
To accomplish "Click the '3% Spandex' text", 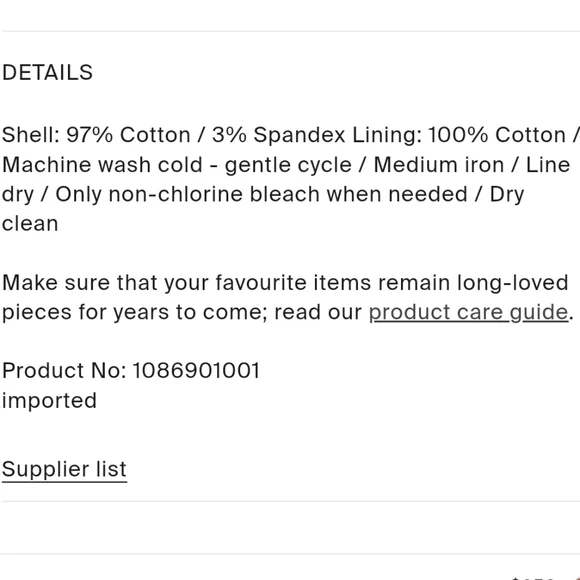I will pyautogui.click(x=279, y=135).
